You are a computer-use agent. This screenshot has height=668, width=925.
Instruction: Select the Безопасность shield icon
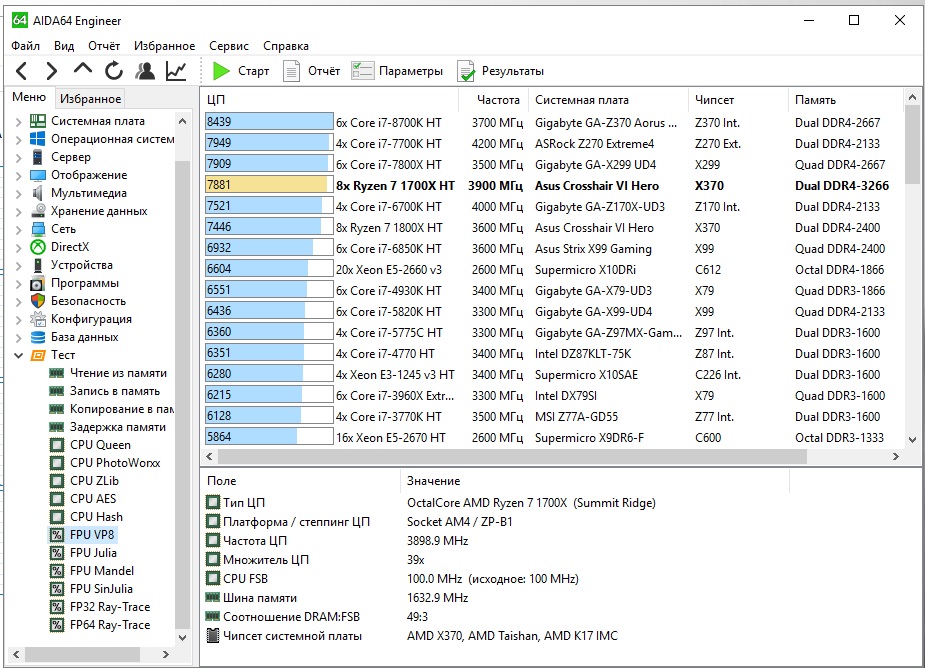[38, 301]
